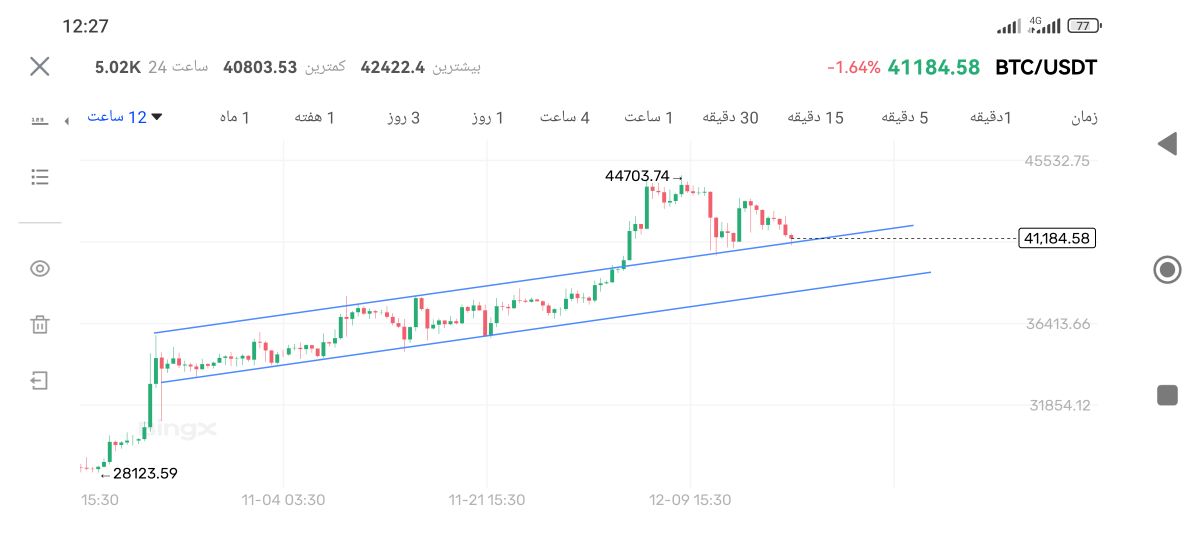
Task: Switch to the 4 ساعت timeframe
Action: tap(565, 117)
